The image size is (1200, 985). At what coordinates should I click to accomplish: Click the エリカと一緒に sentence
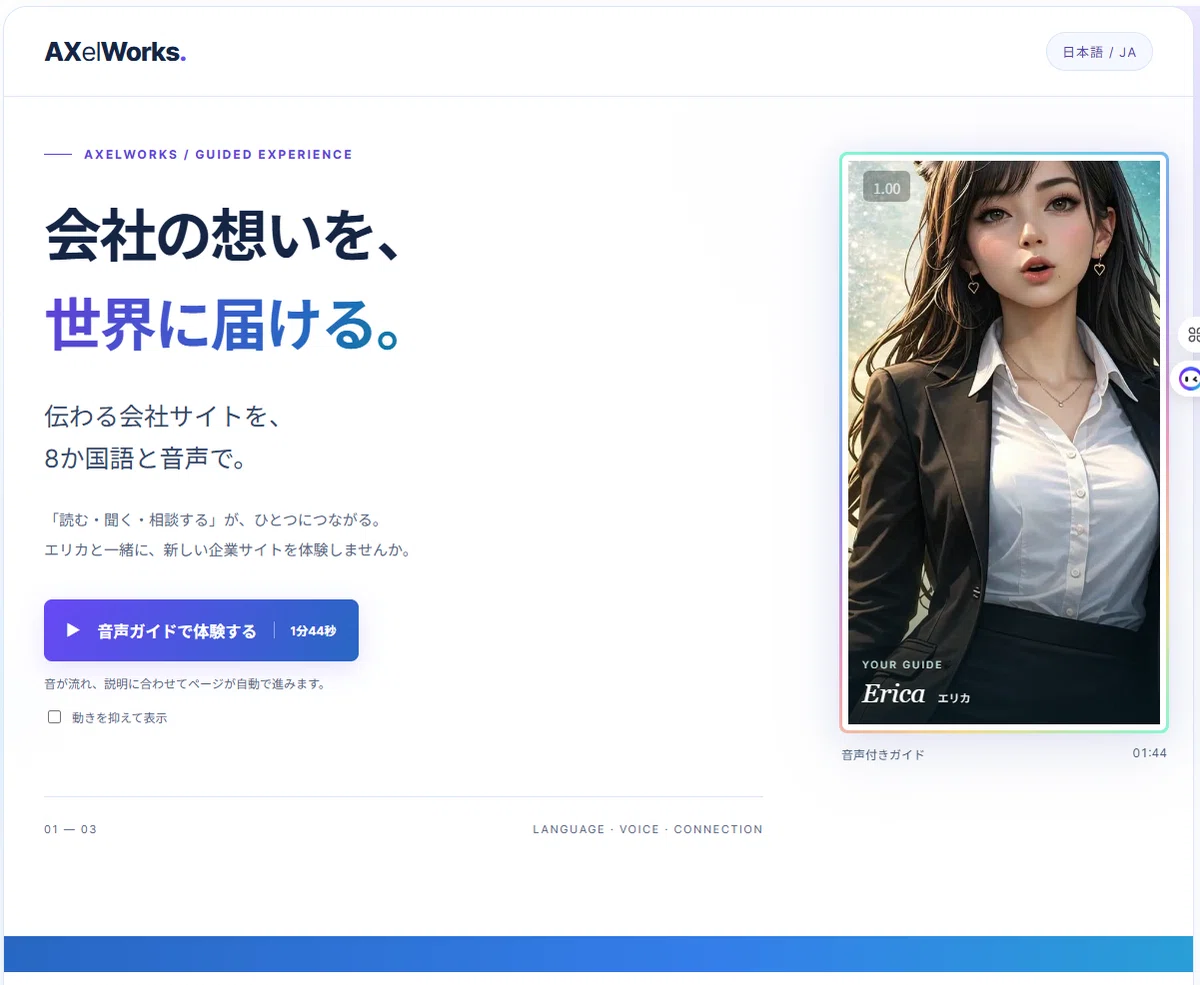(228, 550)
